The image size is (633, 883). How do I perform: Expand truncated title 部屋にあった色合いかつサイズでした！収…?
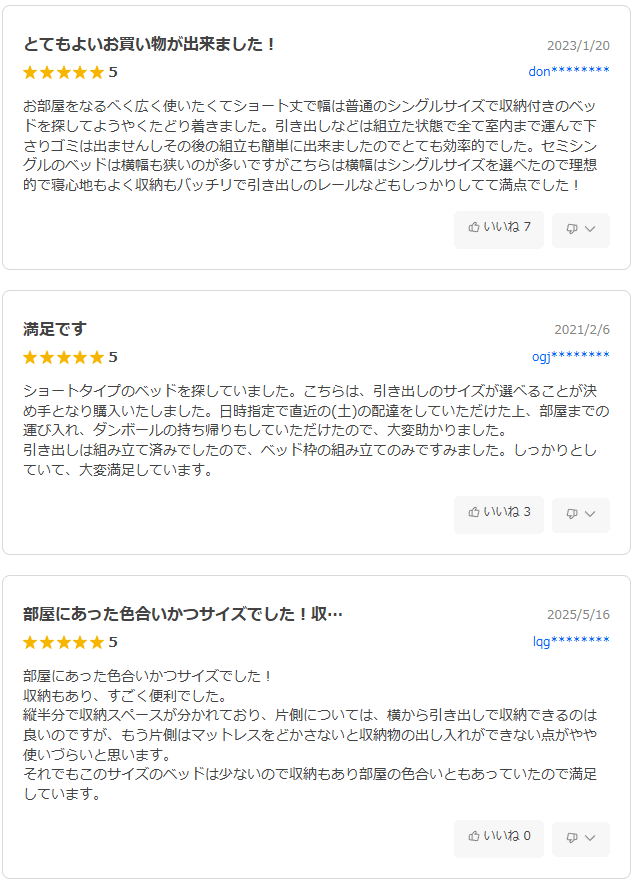[183, 614]
